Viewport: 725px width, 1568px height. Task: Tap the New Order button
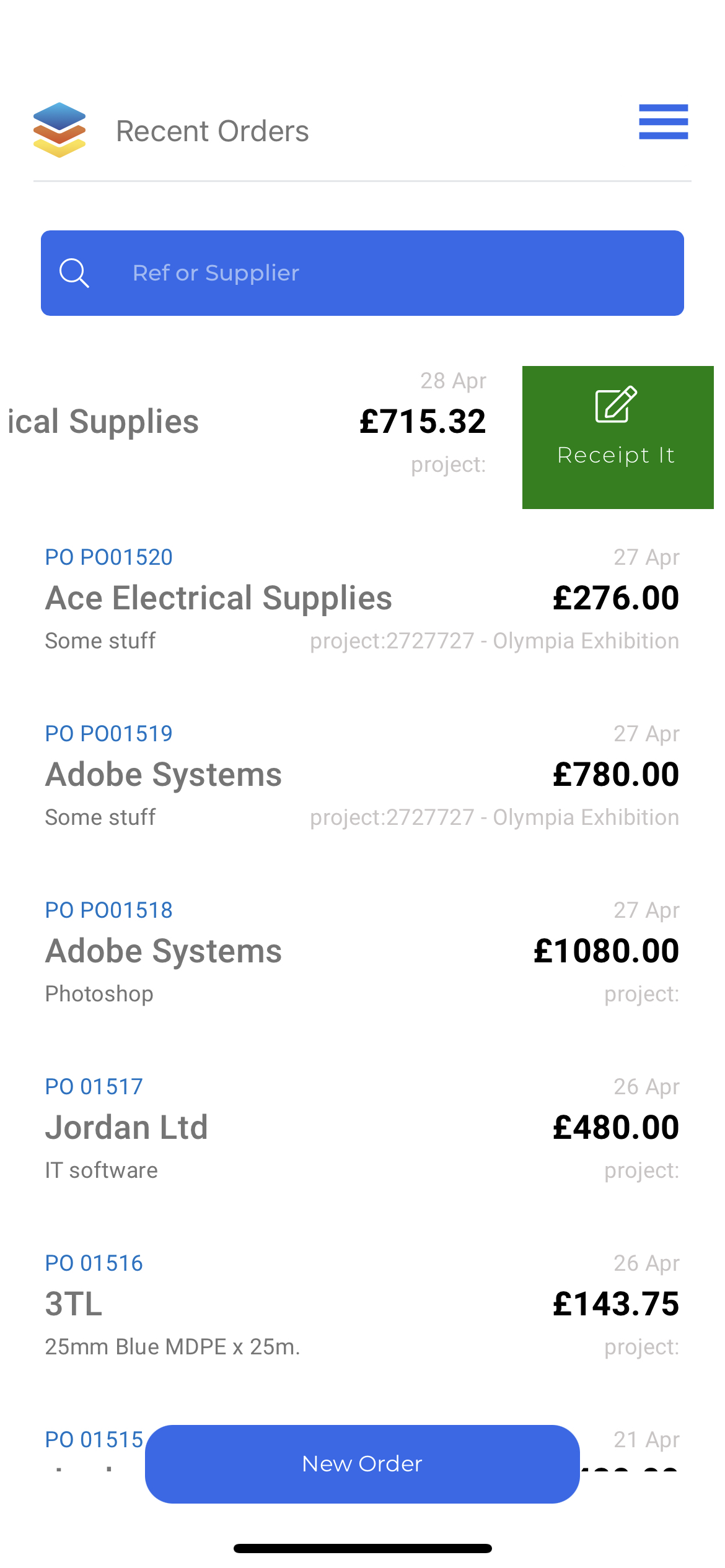point(362,1464)
